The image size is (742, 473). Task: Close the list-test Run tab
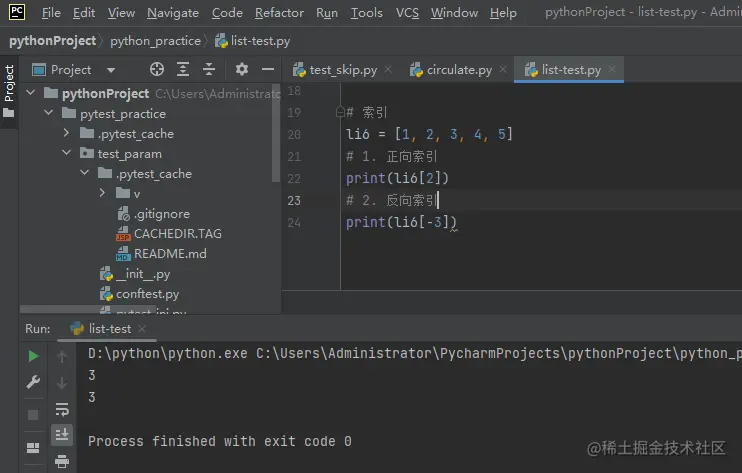click(141, 328)
